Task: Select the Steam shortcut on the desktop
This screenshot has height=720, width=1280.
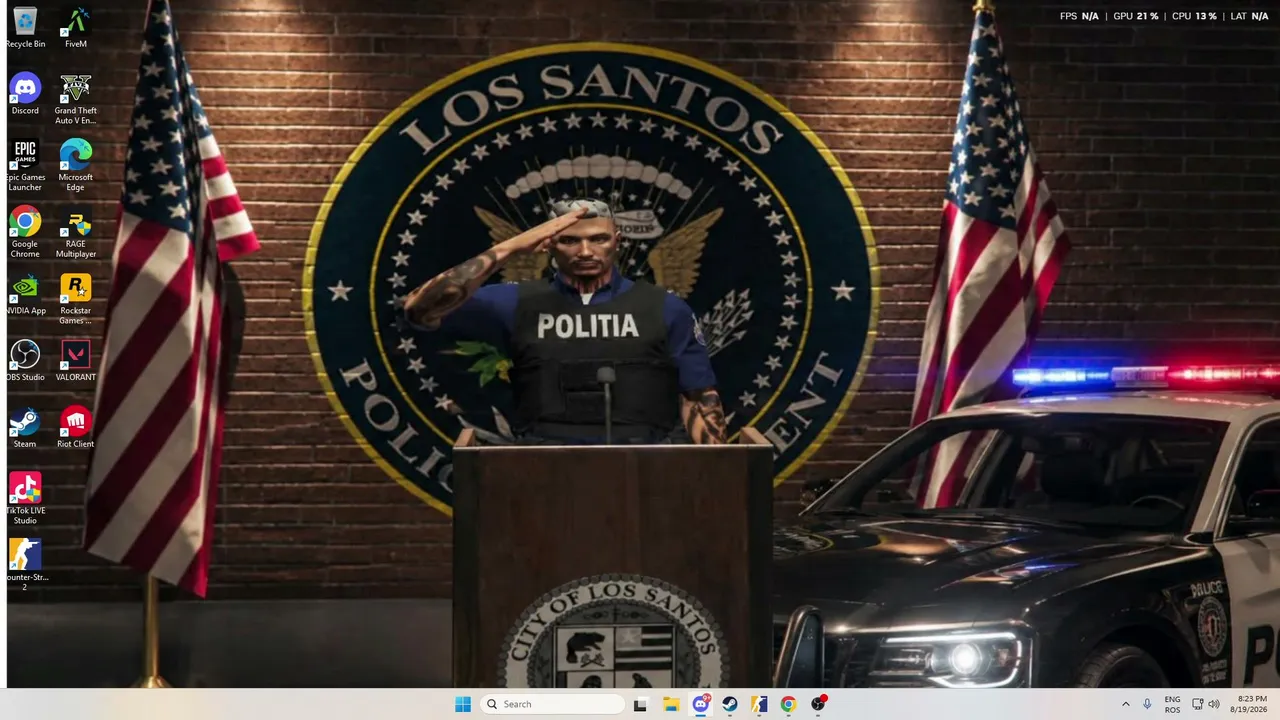Action: tap(25, 428)
